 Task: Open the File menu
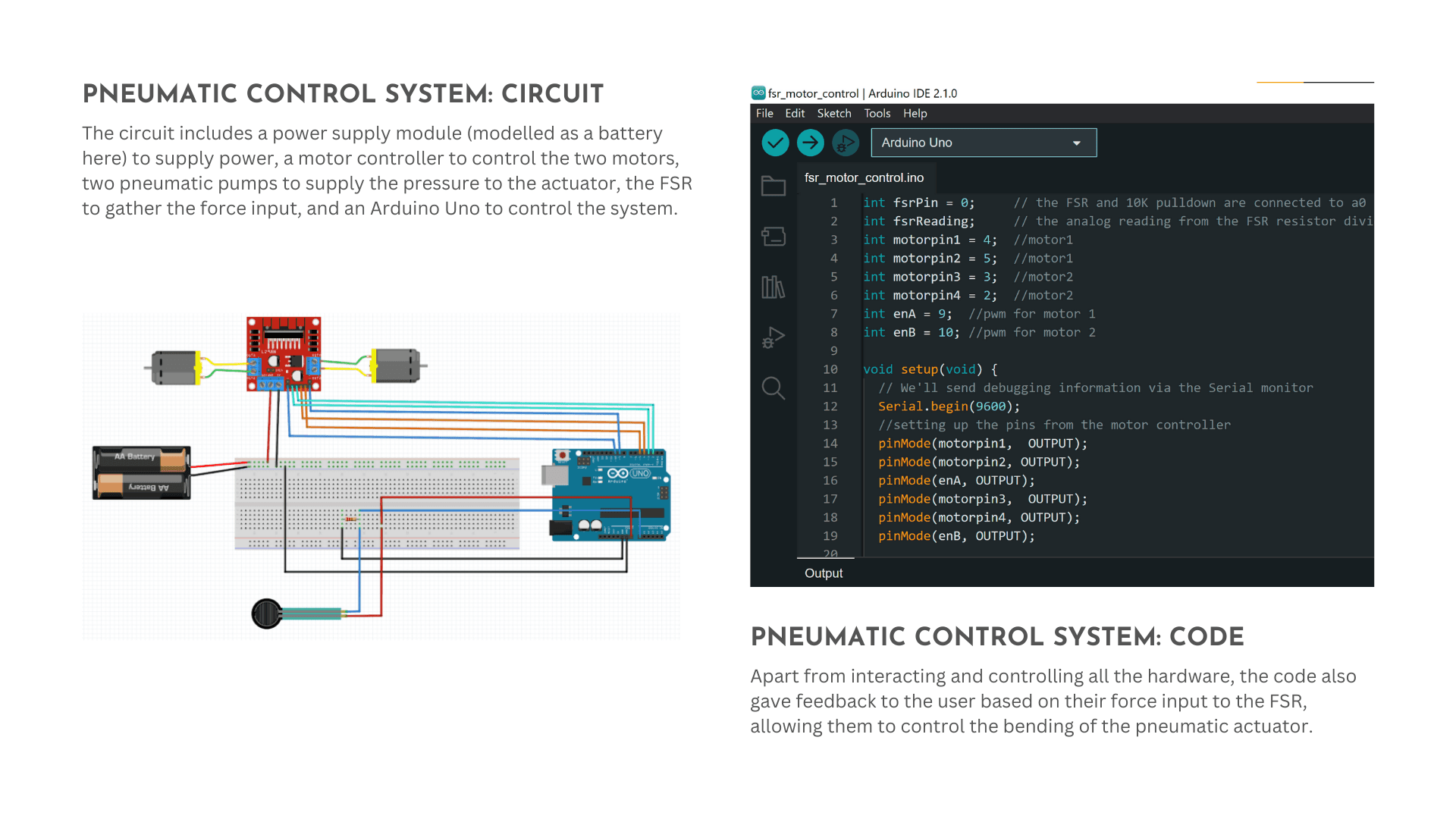tap(764, 113)
